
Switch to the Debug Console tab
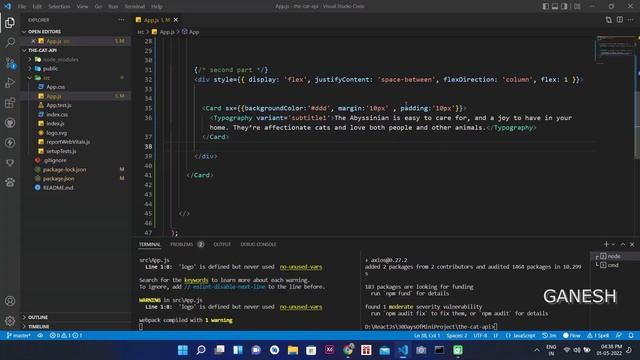pyautogui.click(x=258, y=244)
